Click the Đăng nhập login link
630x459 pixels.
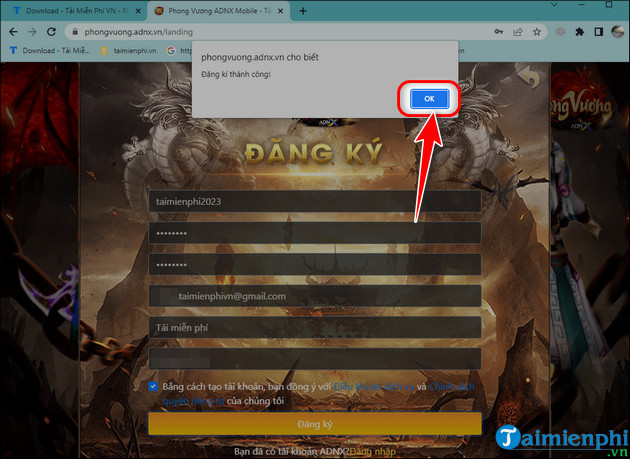point(372,452)
